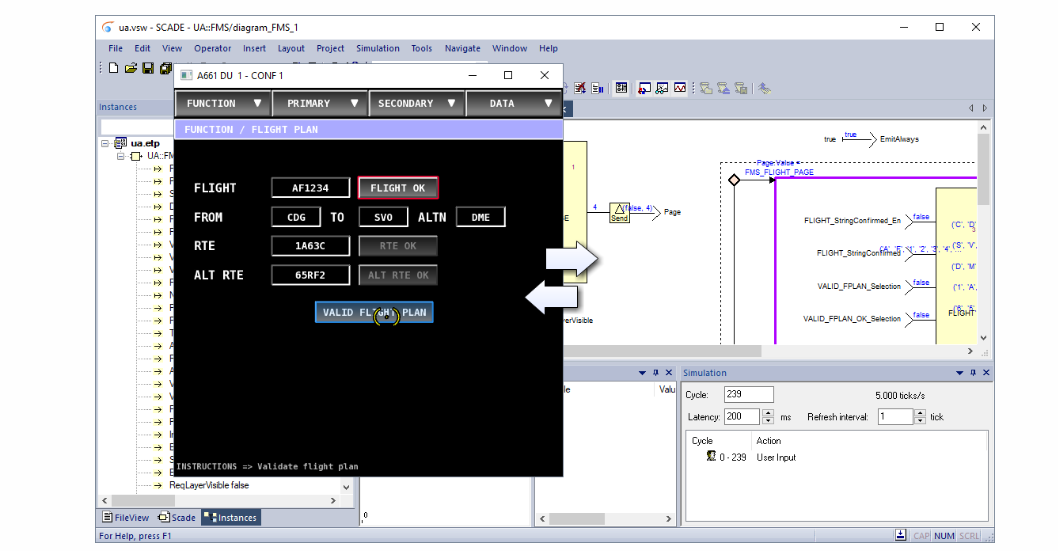The height and width of the screenshot is (551, 1058).
Task: Click the AF1234 flight field
Action: (x=310, y=188)
